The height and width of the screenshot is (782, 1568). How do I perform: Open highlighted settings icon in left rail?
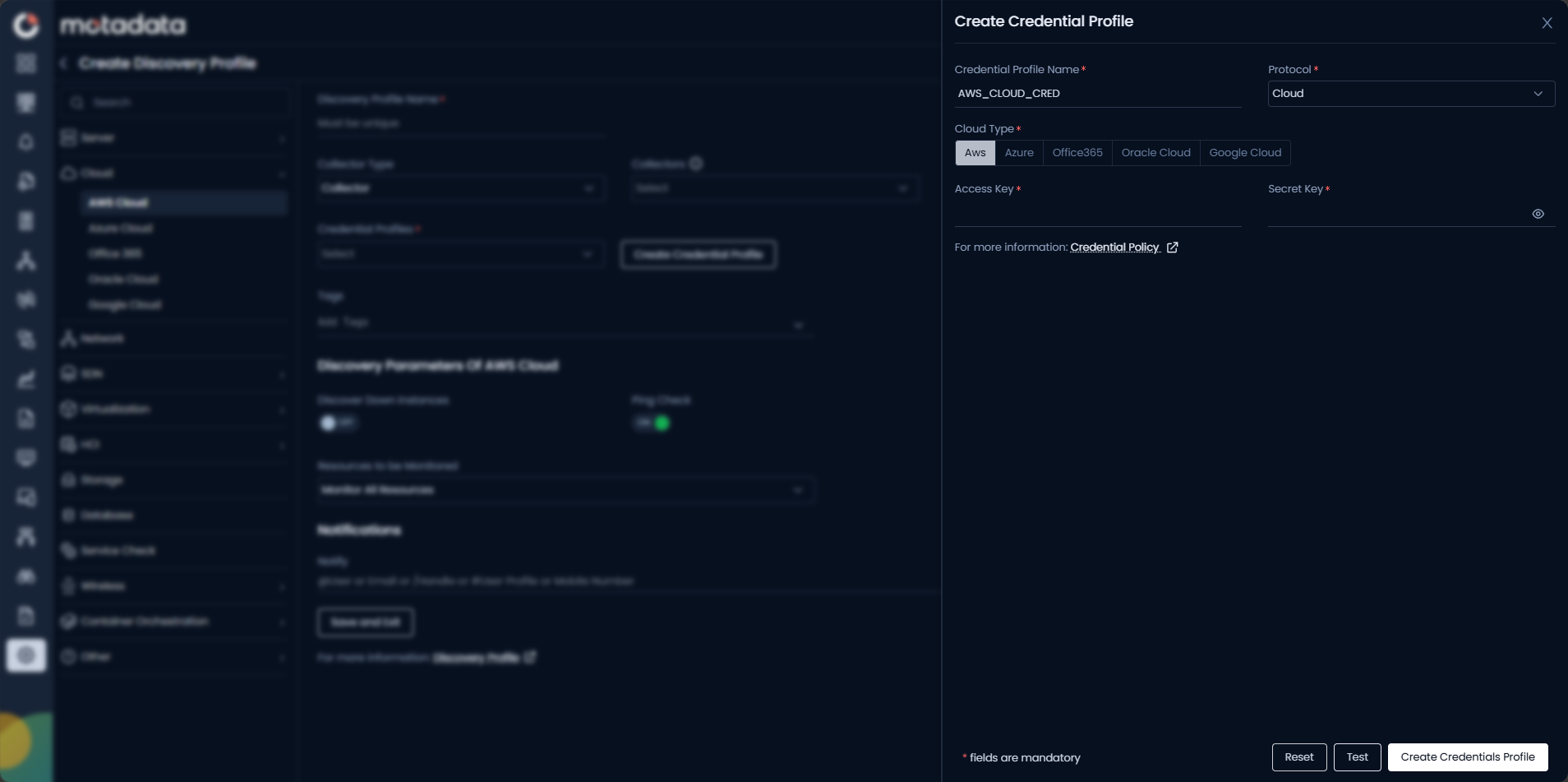(x=26, y=655)
